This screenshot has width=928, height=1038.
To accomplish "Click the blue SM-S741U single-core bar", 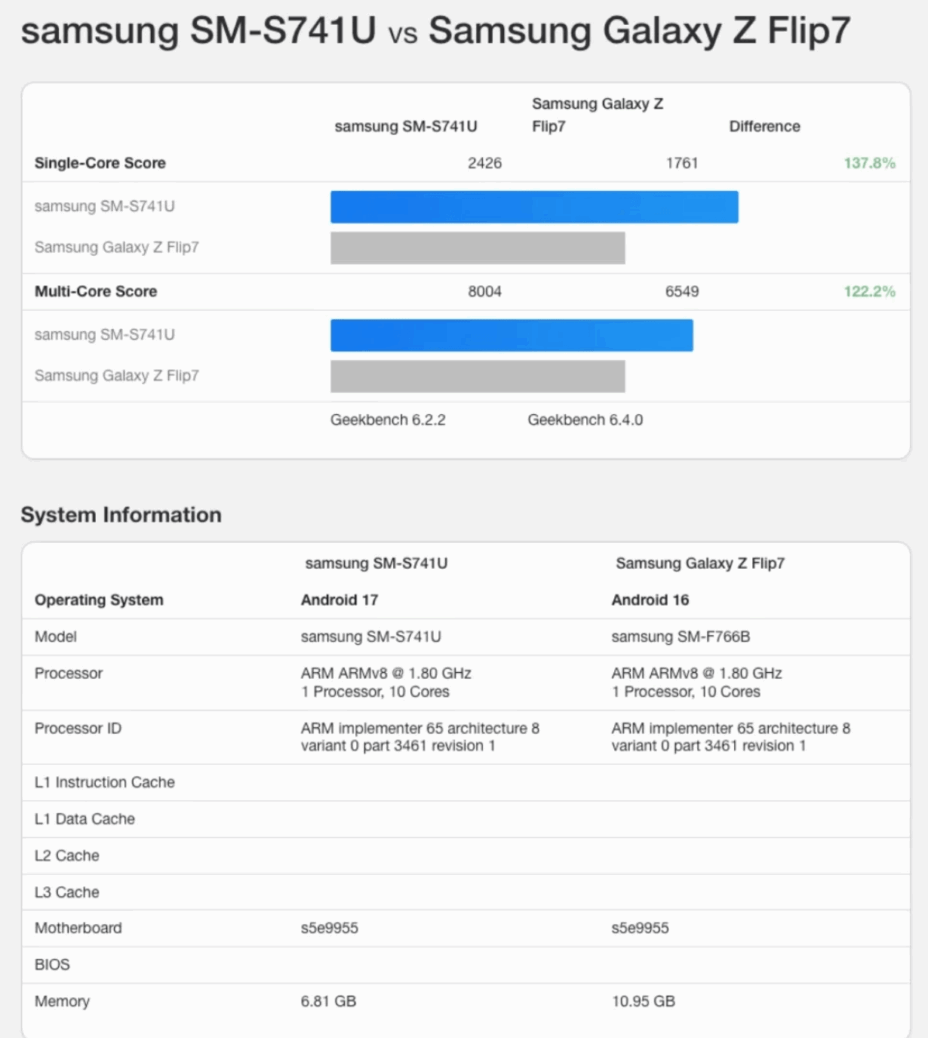I will click(x=534, y=207).
